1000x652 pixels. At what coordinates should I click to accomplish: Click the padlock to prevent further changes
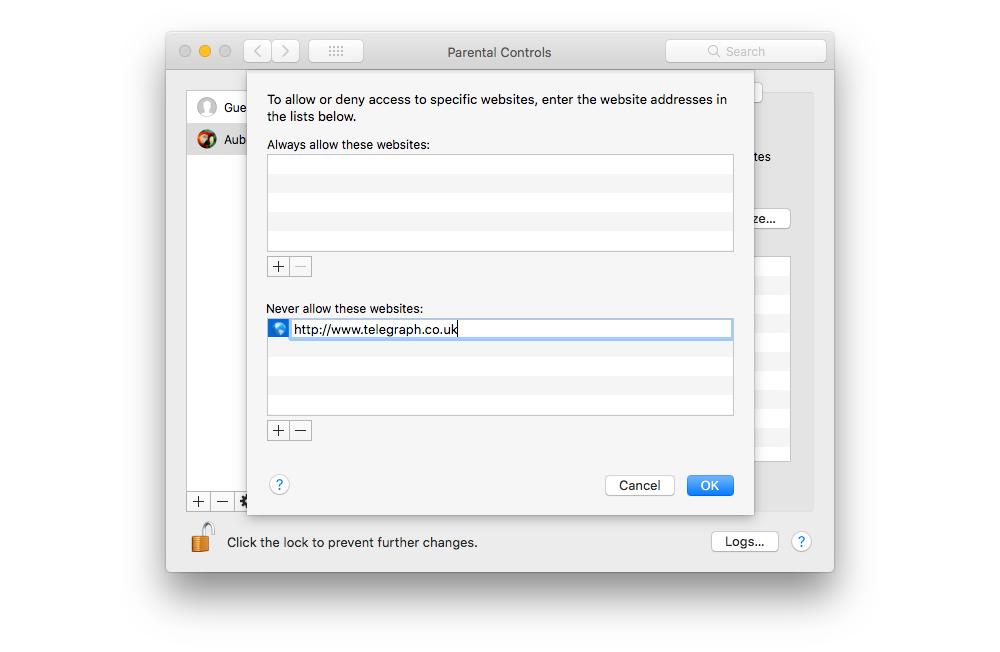tap(202, 539)
